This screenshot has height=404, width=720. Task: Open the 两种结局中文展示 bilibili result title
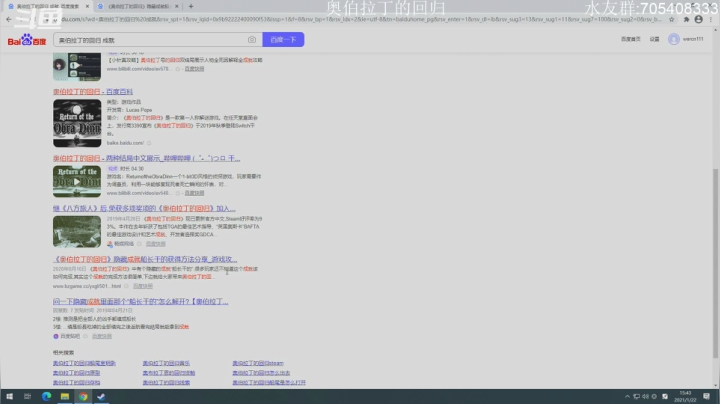tap(146, 158)
